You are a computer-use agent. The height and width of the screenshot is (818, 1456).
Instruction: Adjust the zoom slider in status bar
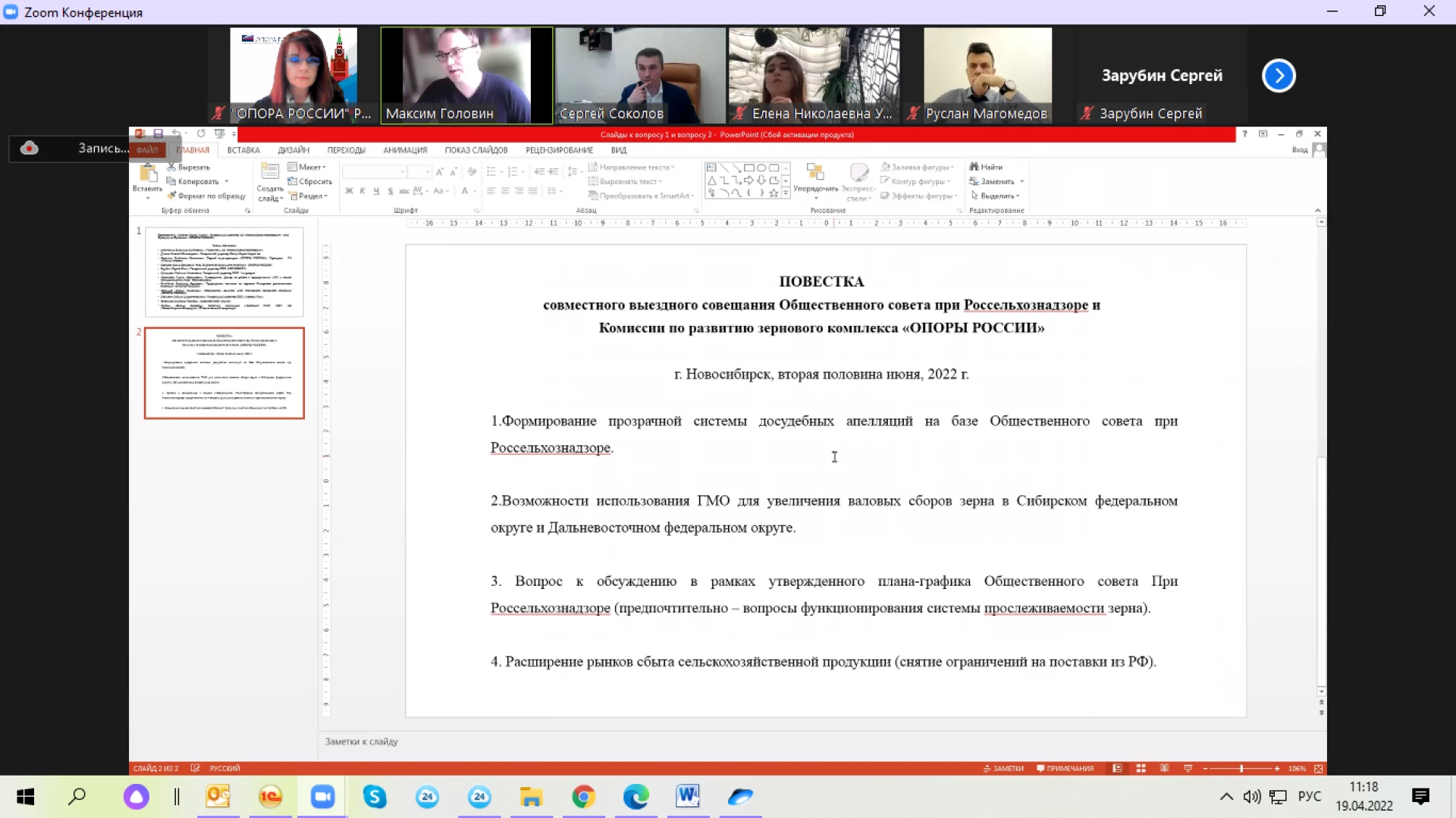[x=1241, y=768]
